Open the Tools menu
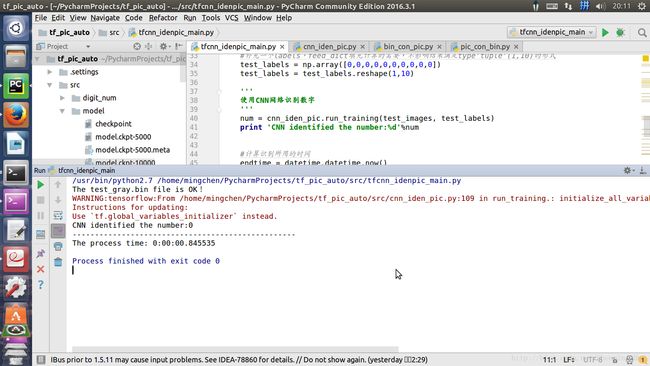Image resolution: width=650 pixels, height=366 pixels. pyautogui.click(x=211, y=18)
